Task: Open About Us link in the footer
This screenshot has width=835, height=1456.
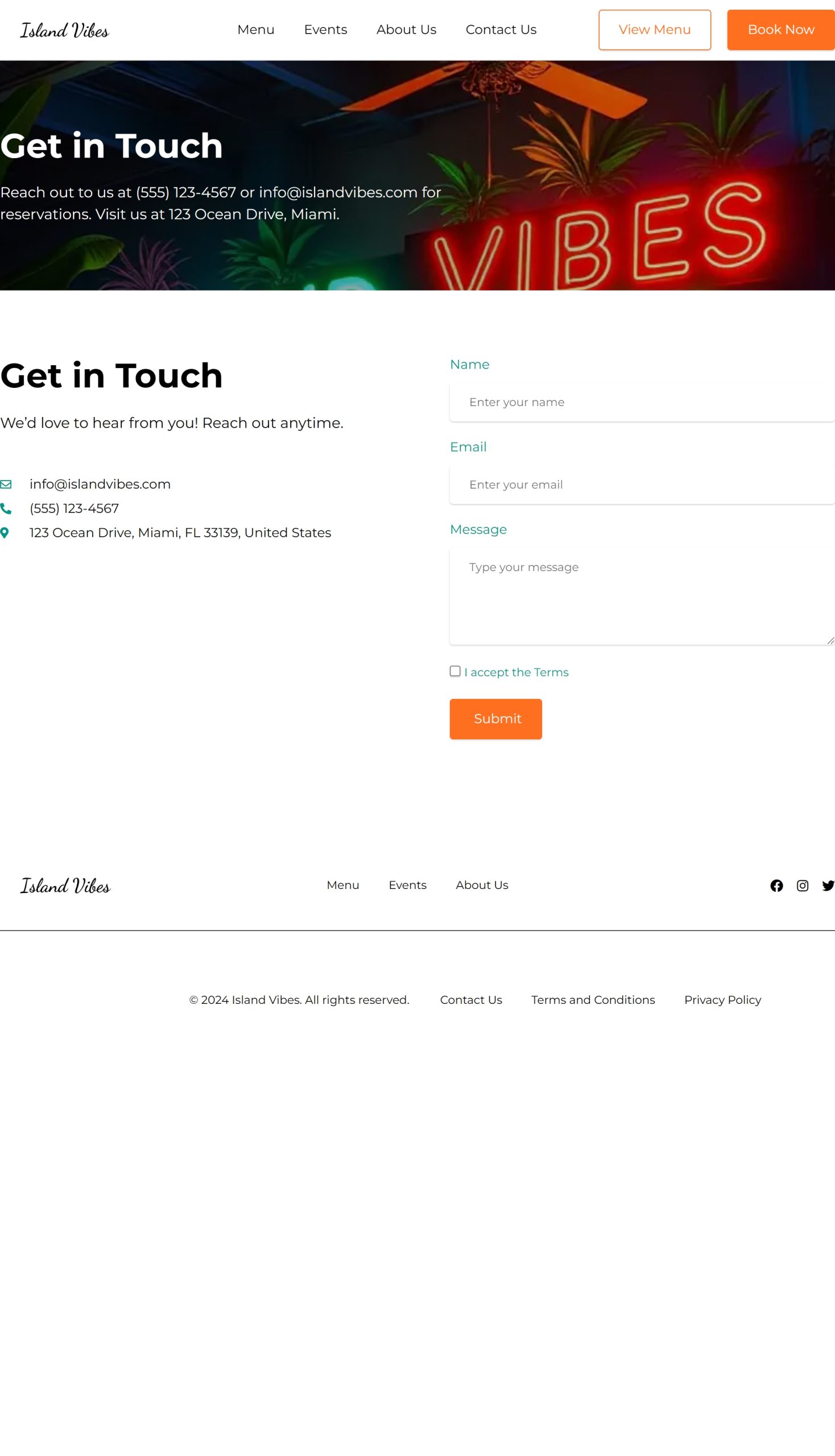Action: [x=482, y=885]
